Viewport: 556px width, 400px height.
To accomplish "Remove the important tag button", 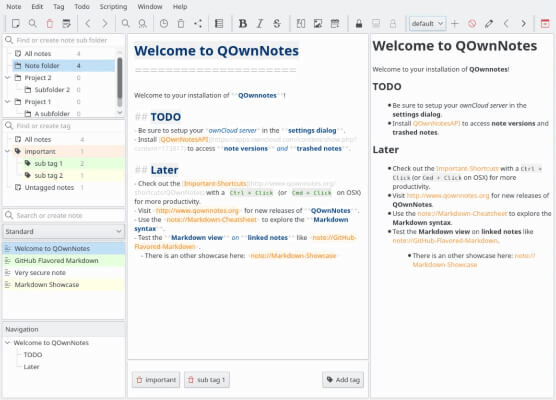I will [156, 380].
